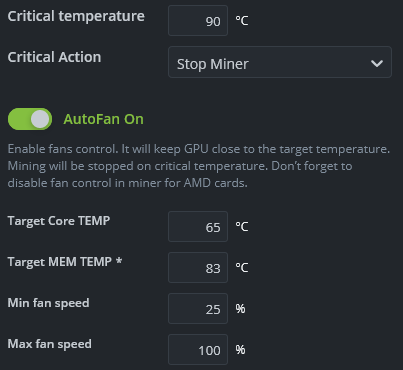Click the % unit beside Min fan speed
The image size is (403, 370).
(240, 309)
